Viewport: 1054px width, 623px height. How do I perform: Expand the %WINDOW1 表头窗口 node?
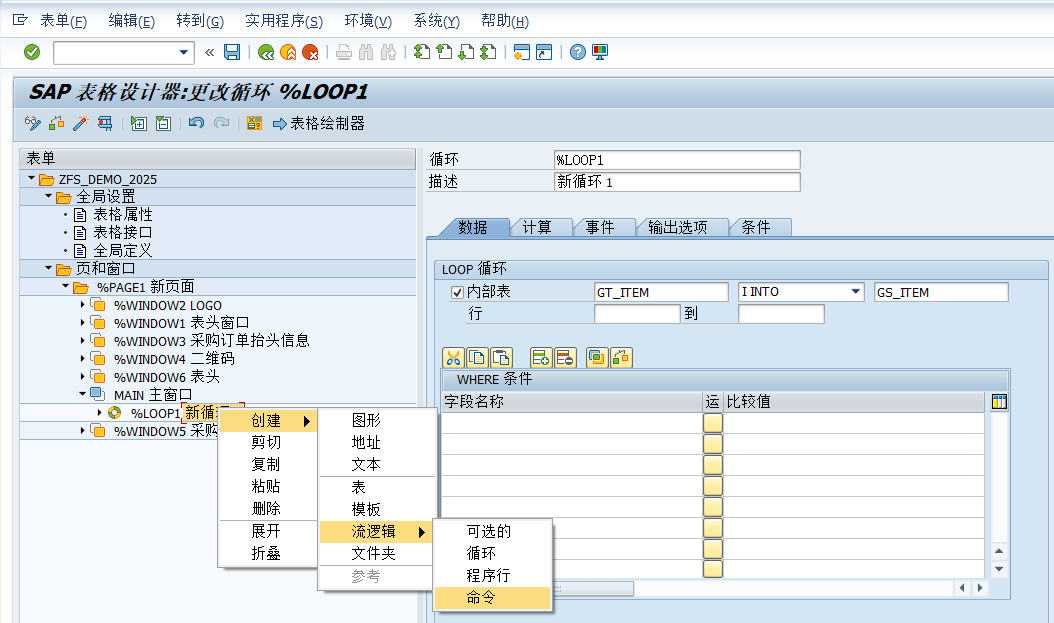[x=83, y=323]
